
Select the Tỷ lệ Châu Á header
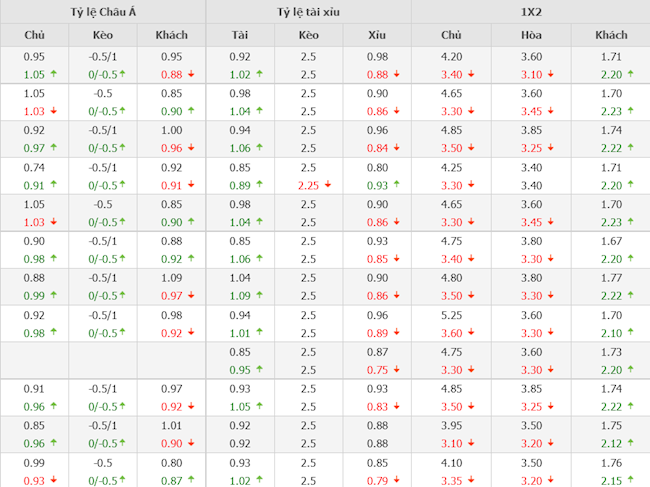click(x=102, y=12)
